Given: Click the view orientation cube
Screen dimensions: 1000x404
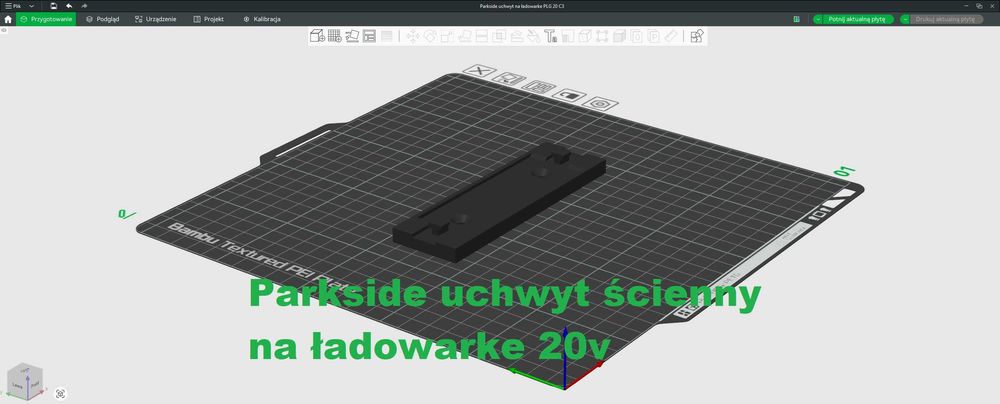Looking at the screenshot, I should tap(25, 382).
